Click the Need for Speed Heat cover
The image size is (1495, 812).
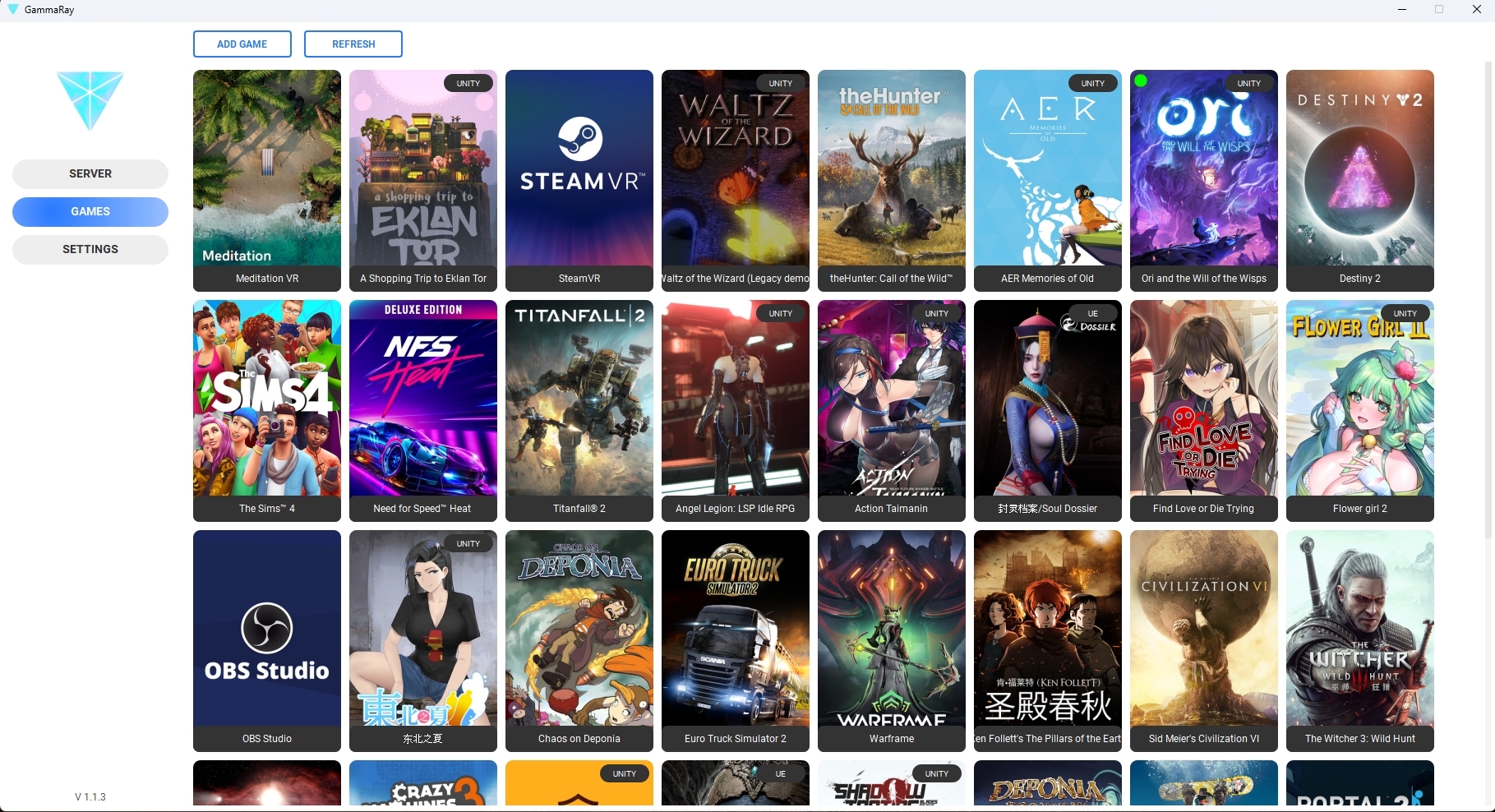click(422, 399)
